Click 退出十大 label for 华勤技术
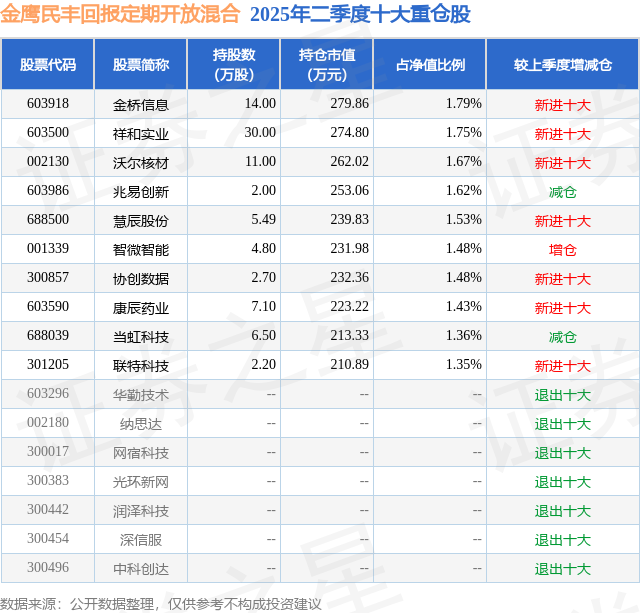 (x=563, y=395)
